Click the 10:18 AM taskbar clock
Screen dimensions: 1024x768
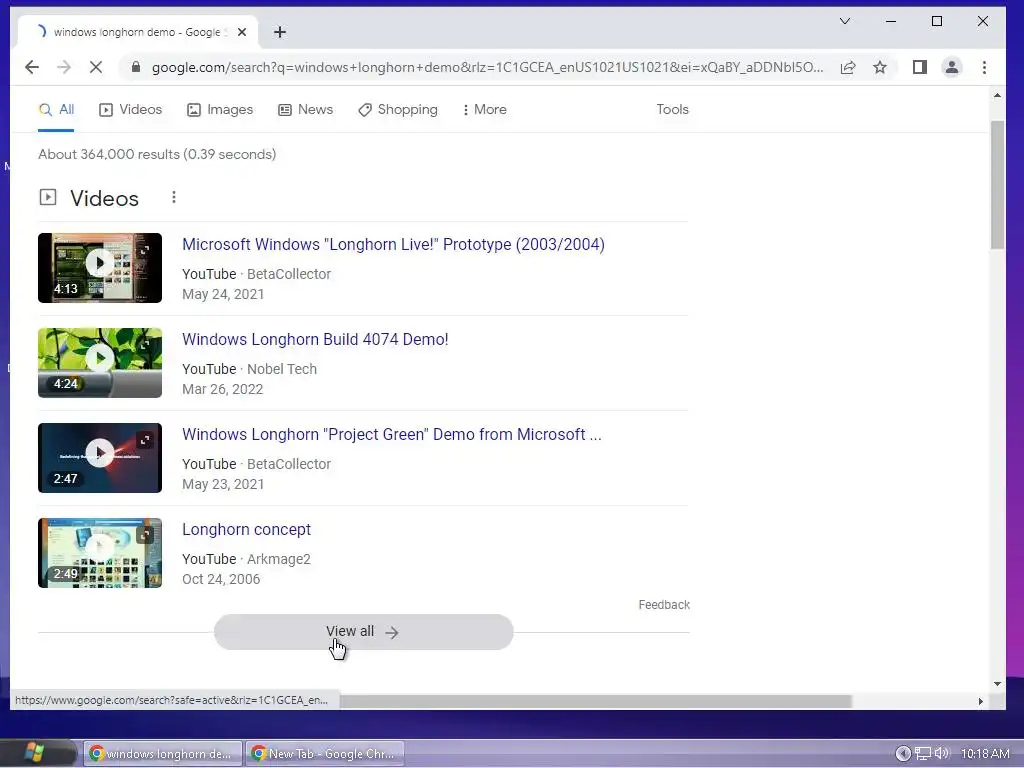[x=985, y=753]
